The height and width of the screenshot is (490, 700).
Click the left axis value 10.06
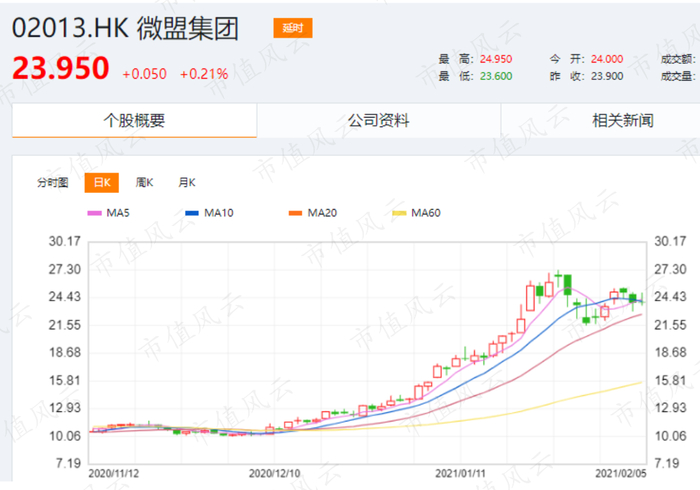(65, 436)
